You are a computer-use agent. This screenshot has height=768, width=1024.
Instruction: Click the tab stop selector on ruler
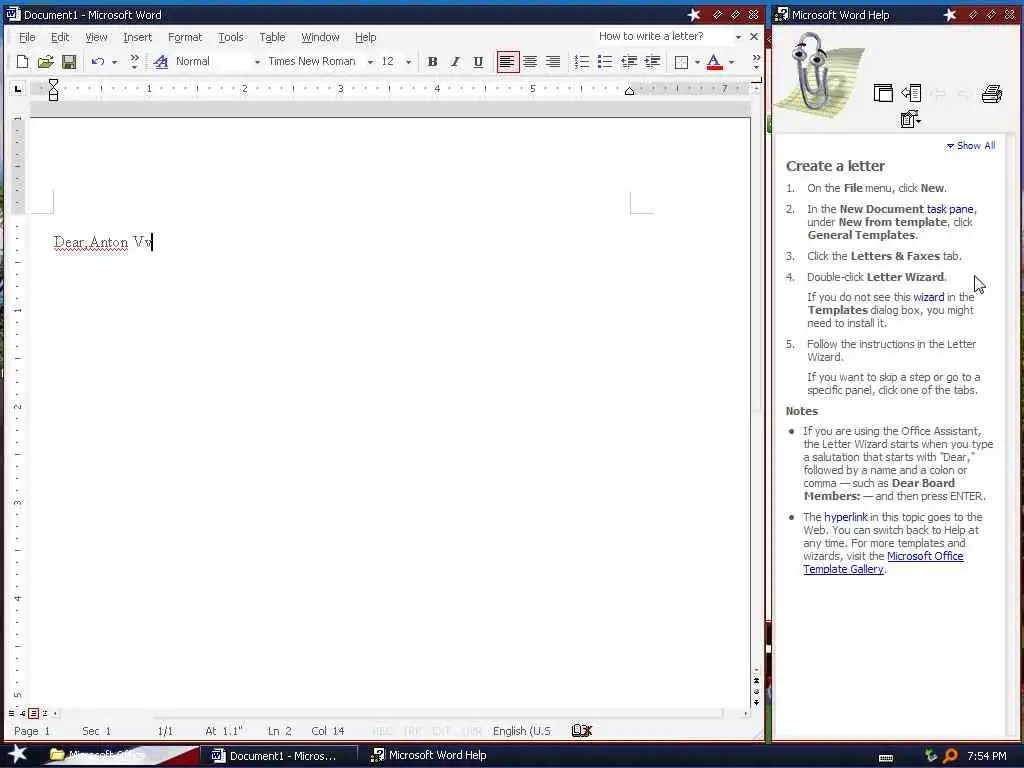point(18,89)
